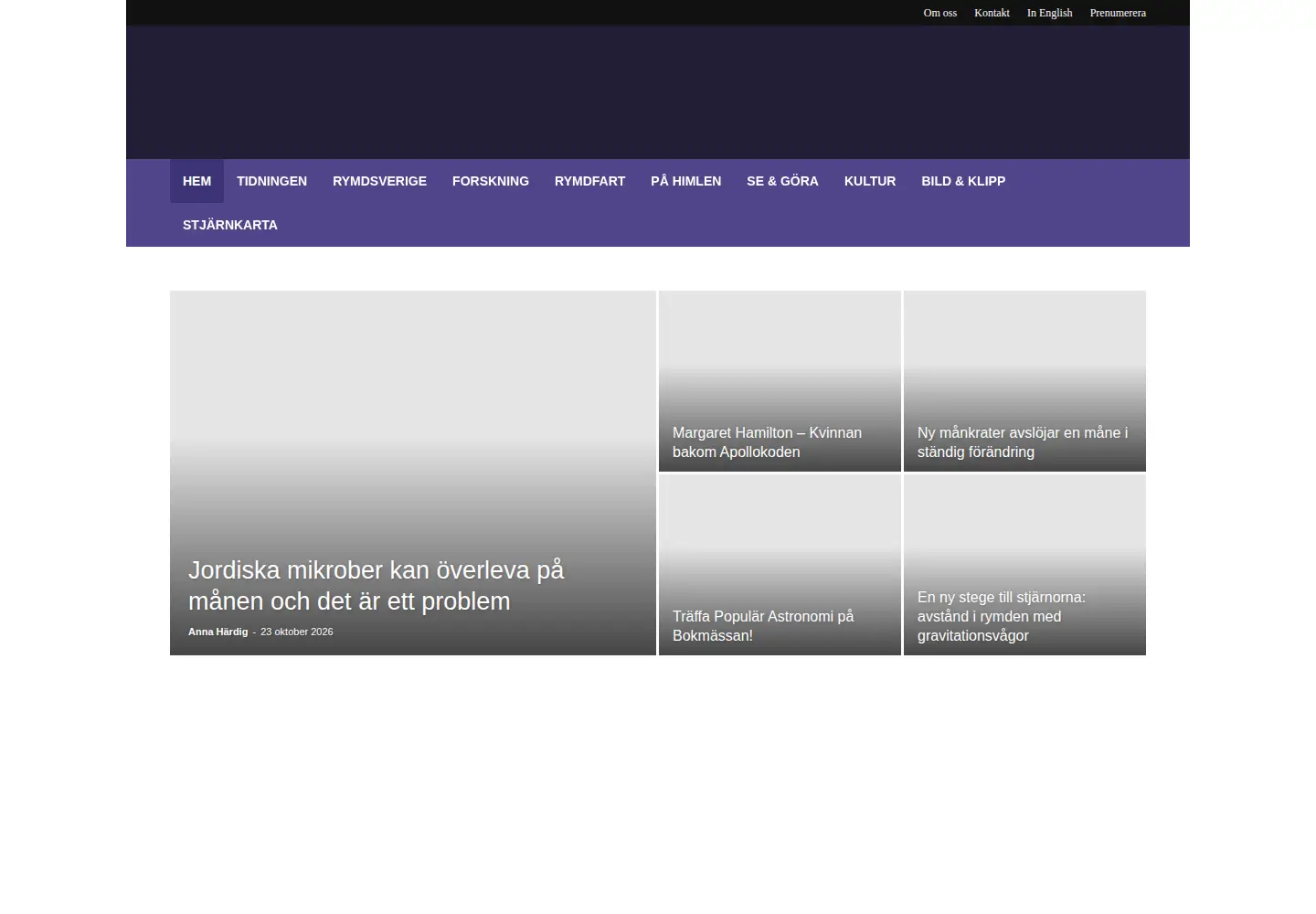Open En ny stege till stjärnorna article
This screenshot has height=914, width=1316.
(x=1002, y=616)
